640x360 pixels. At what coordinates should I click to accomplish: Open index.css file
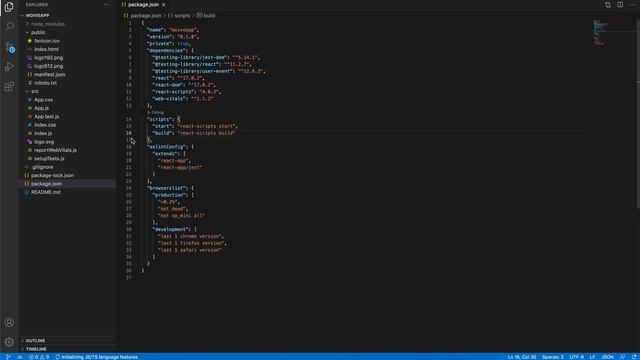click(x=45, y=125)
